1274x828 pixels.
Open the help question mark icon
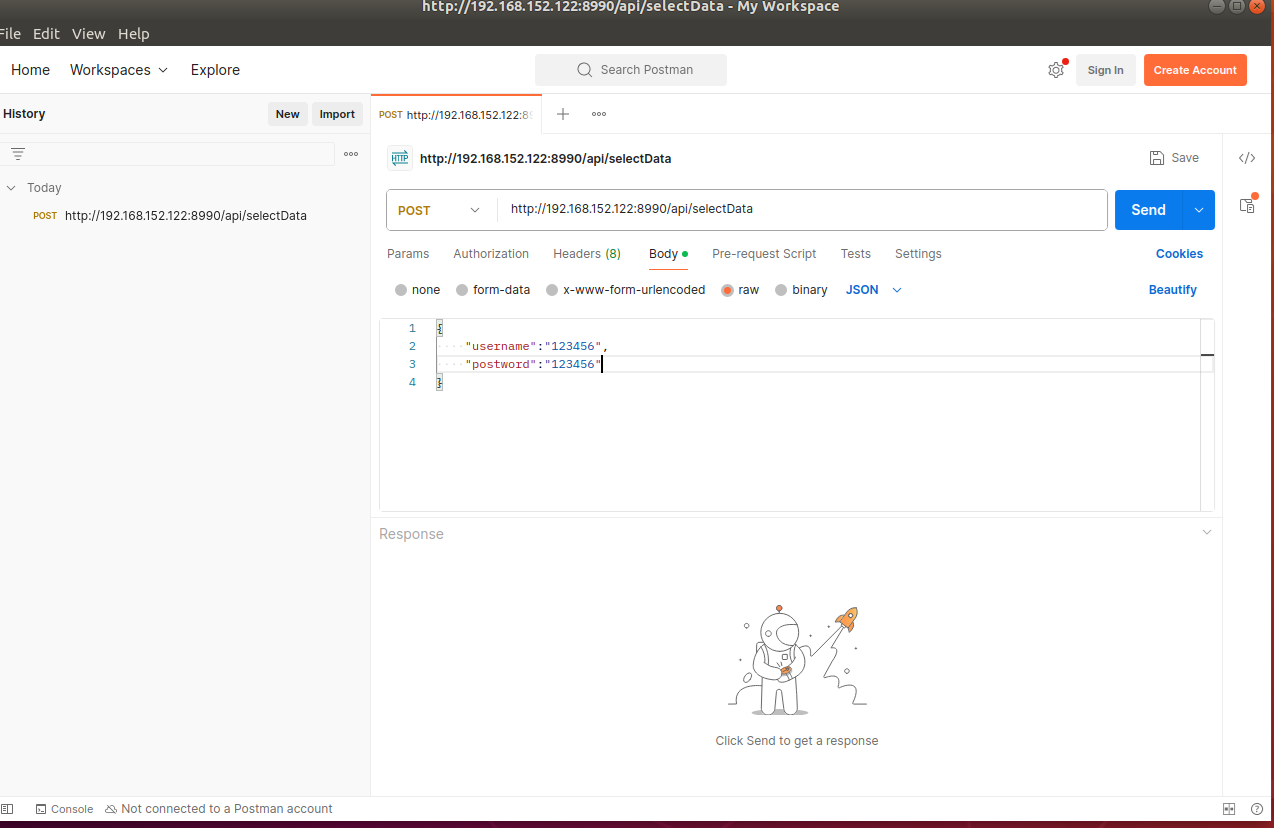[x=1257, y=809]
